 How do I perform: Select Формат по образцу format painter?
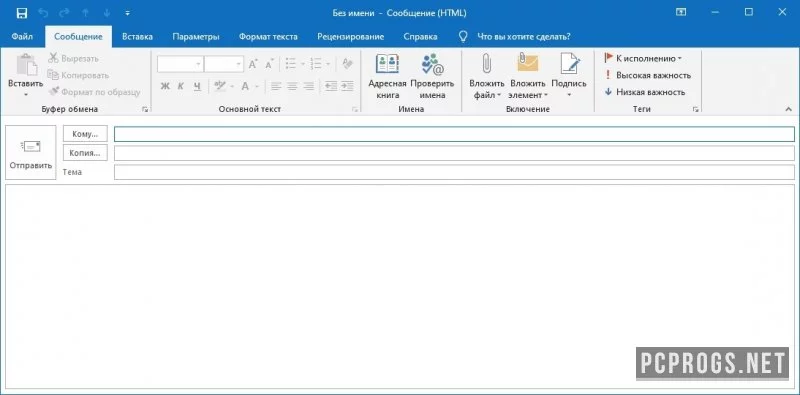[x=94, y=92]
